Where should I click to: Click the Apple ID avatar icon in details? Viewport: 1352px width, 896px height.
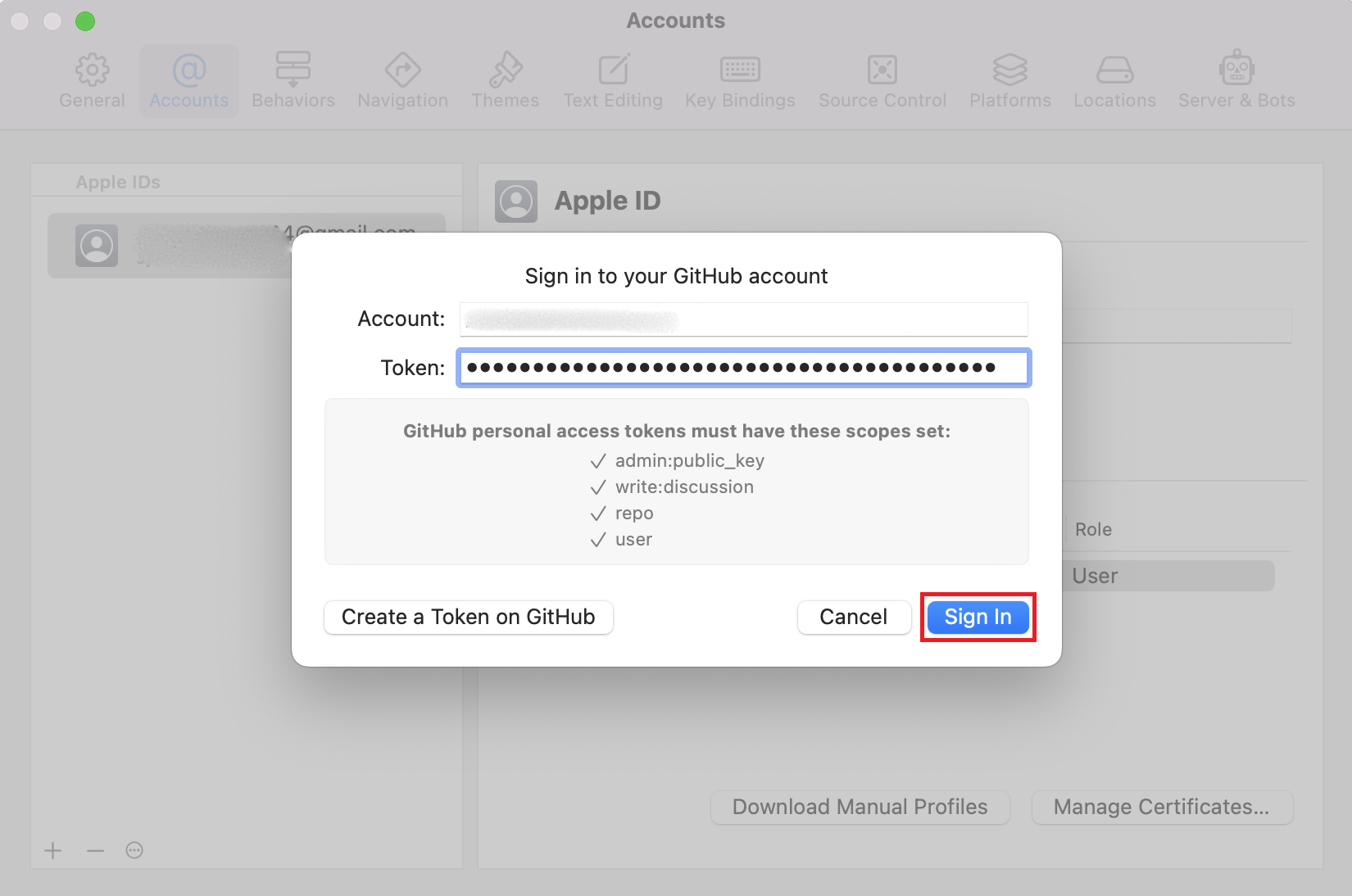[516, 201]
